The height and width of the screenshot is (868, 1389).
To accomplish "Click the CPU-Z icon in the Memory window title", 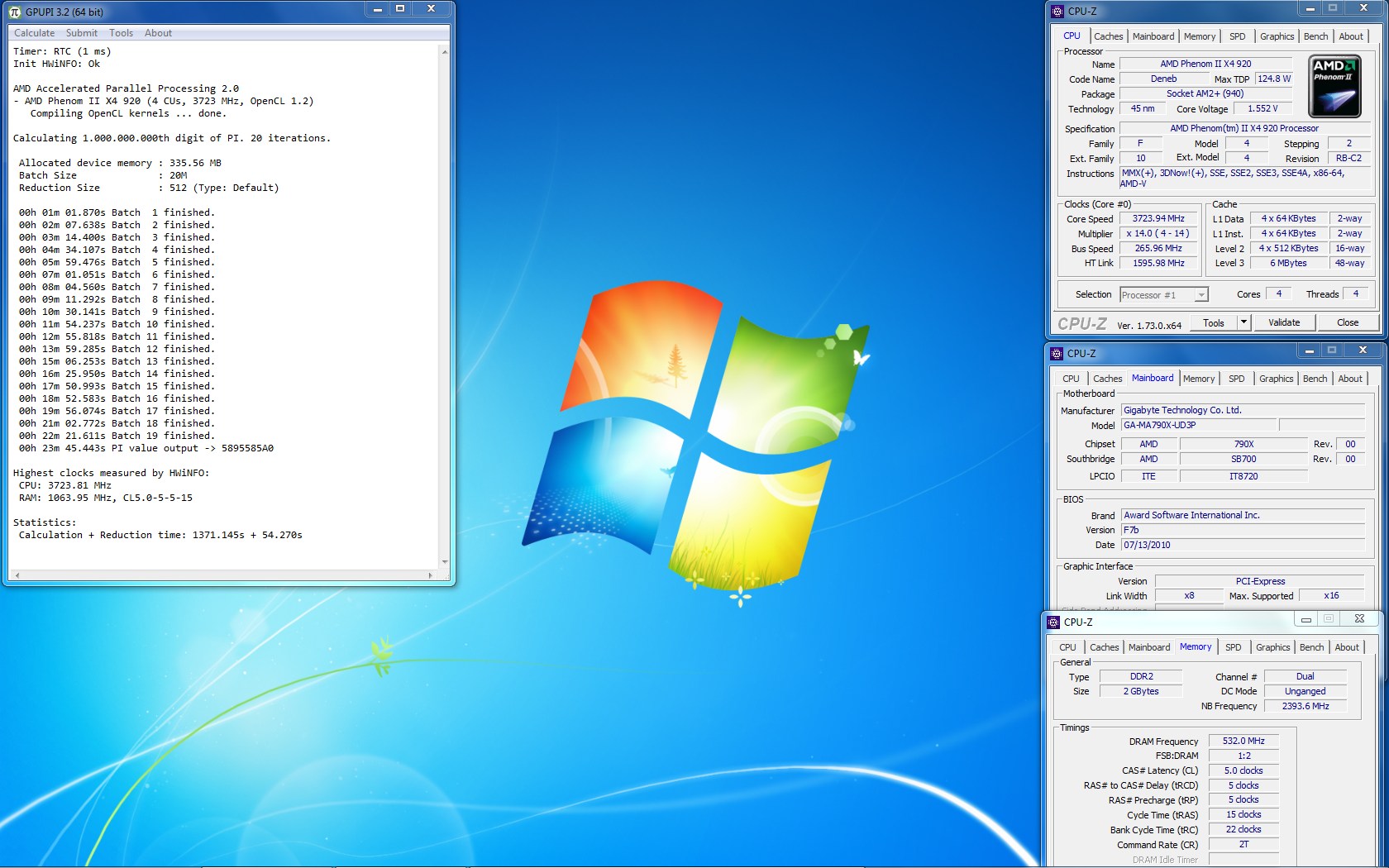I will click(1053, 622).
